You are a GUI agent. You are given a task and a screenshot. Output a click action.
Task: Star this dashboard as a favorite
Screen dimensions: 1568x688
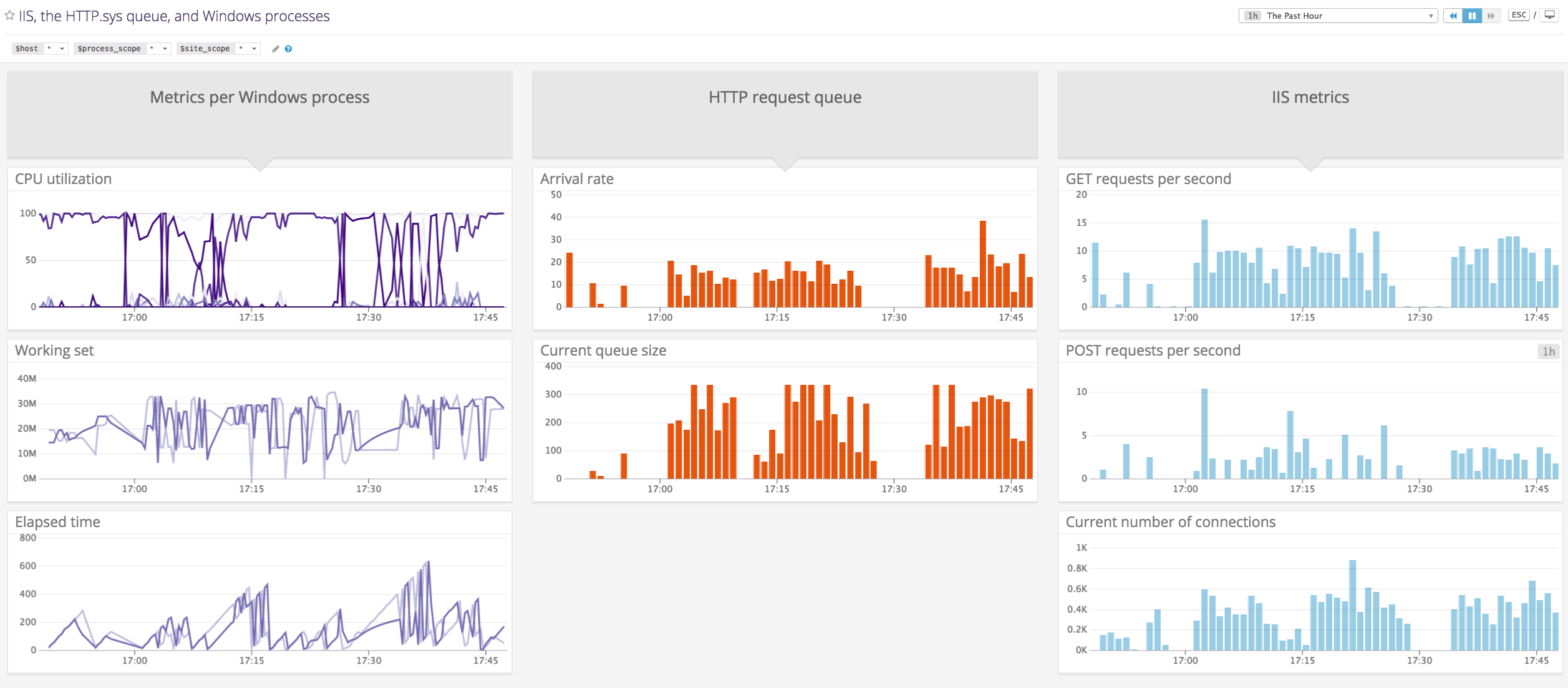(x=9, y=16)
